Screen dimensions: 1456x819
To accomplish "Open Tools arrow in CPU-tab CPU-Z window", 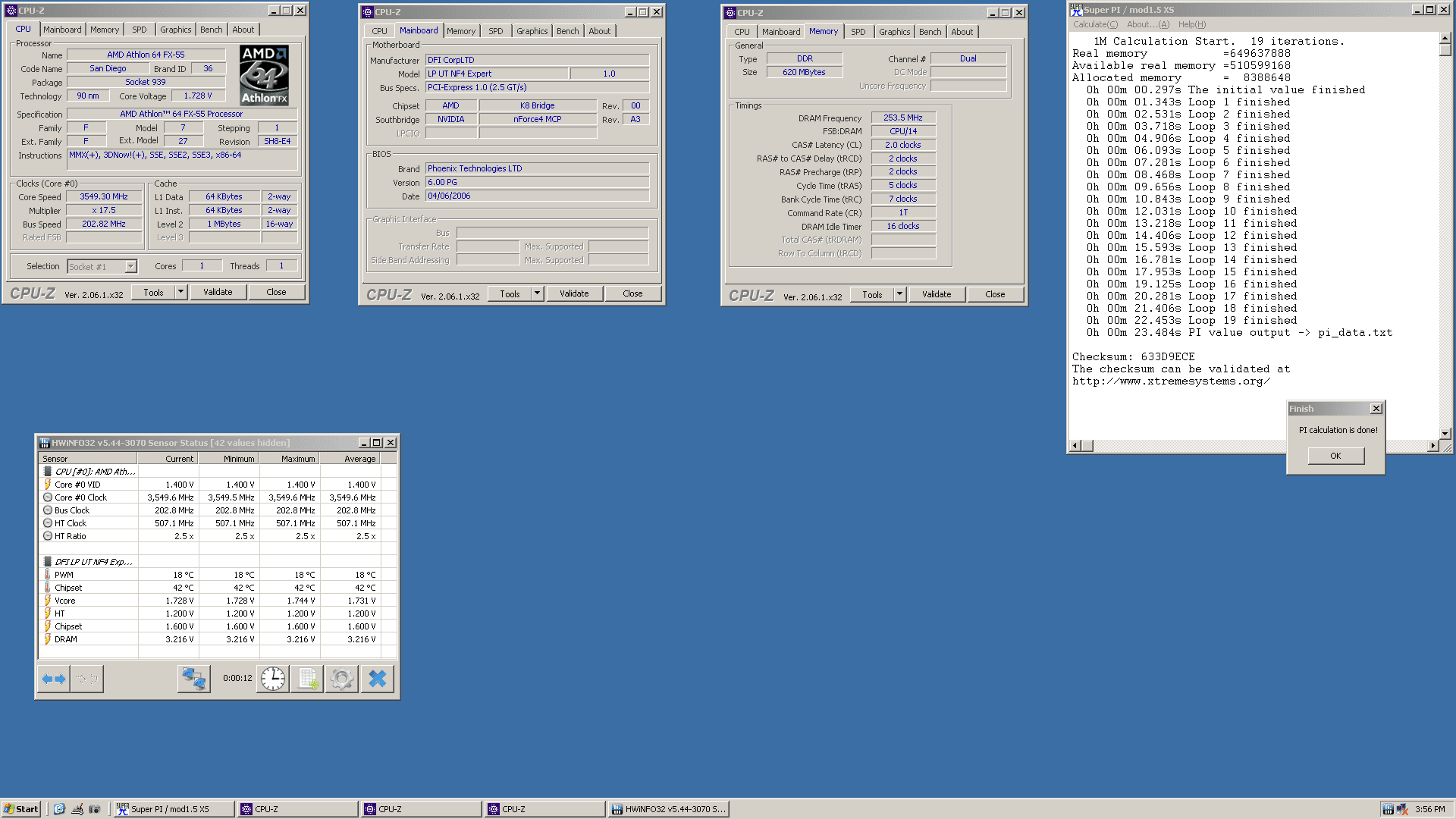I will [180, 292].
